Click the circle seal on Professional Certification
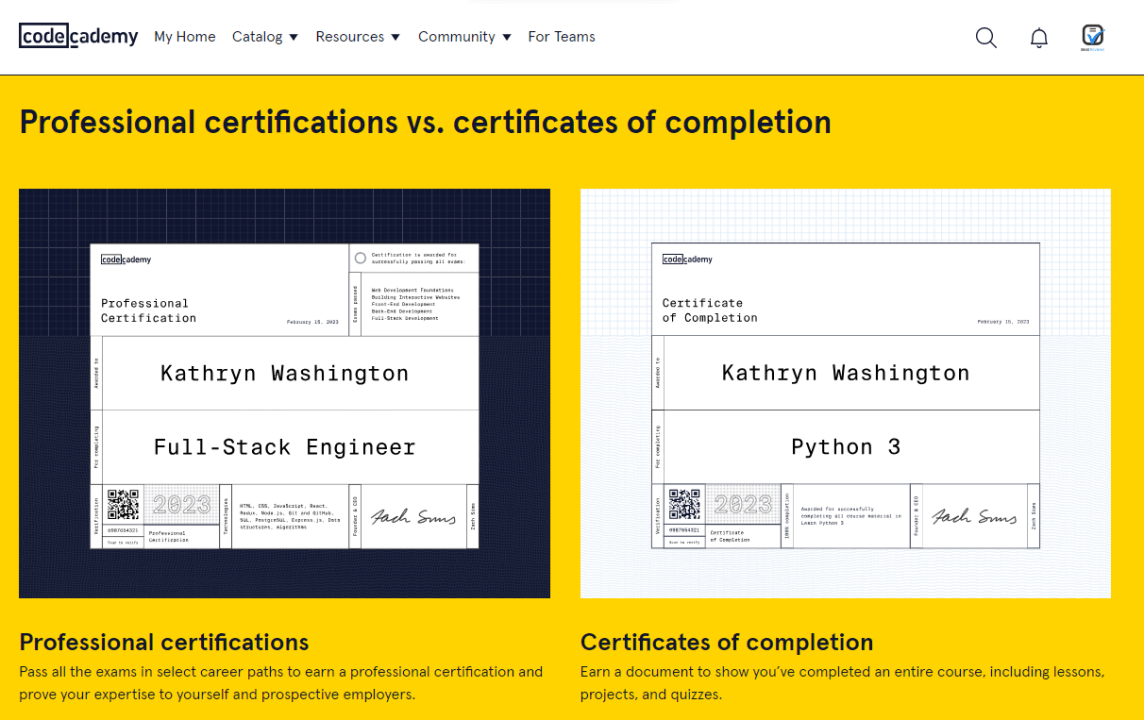The image size is (1144, 720). tap(360, 258)
